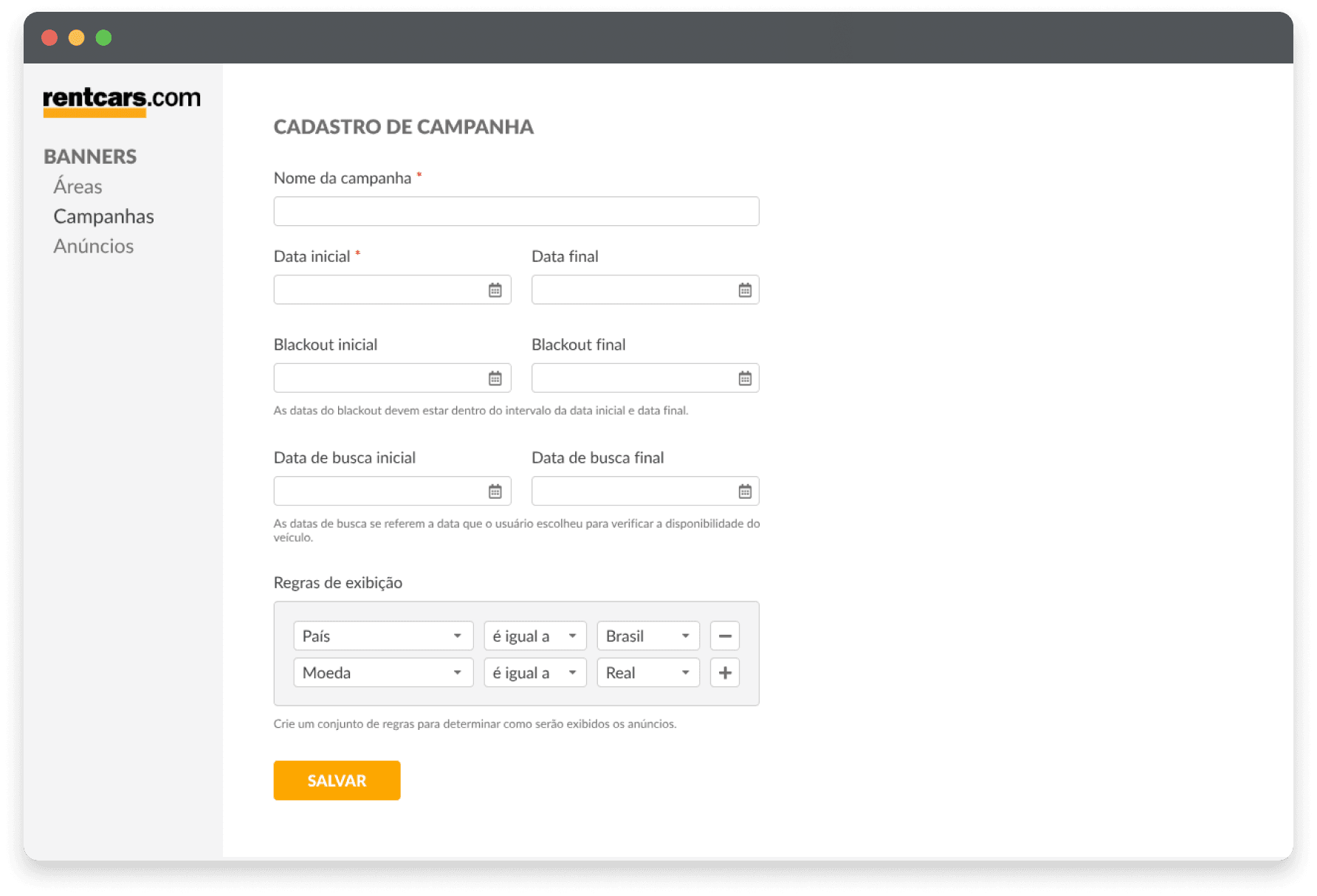The image size is (1317, 896).
Task: Open calendar picker for Data final
Action: tap(745, 290)
